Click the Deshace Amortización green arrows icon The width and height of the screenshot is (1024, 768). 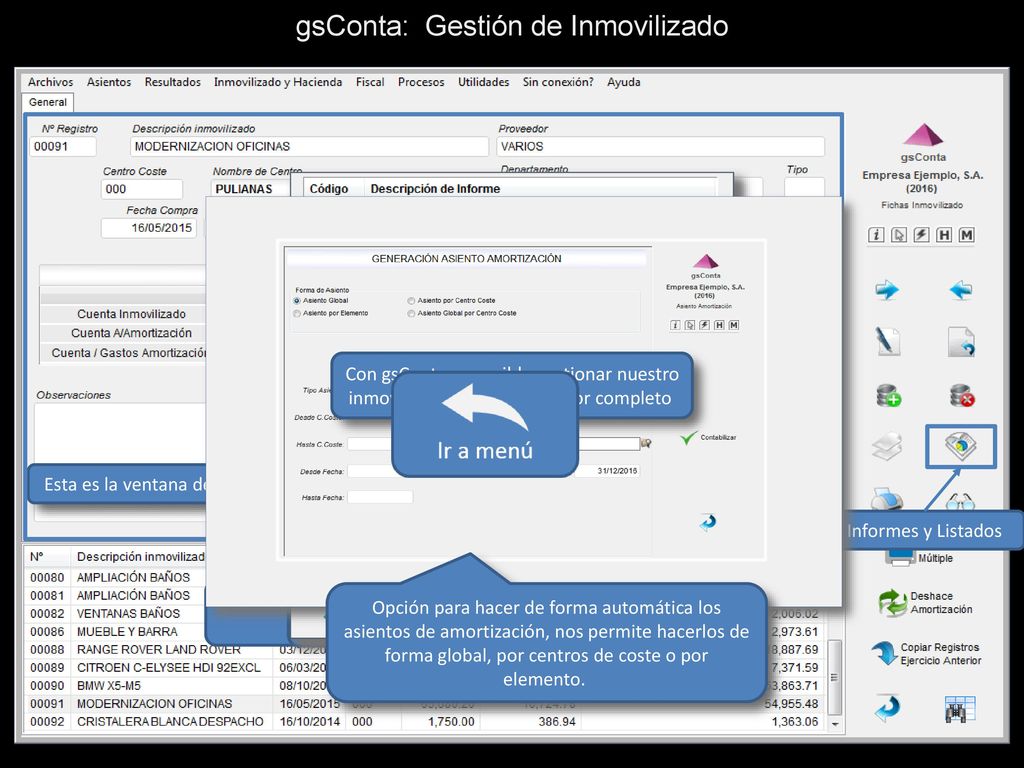pos(892,602)
